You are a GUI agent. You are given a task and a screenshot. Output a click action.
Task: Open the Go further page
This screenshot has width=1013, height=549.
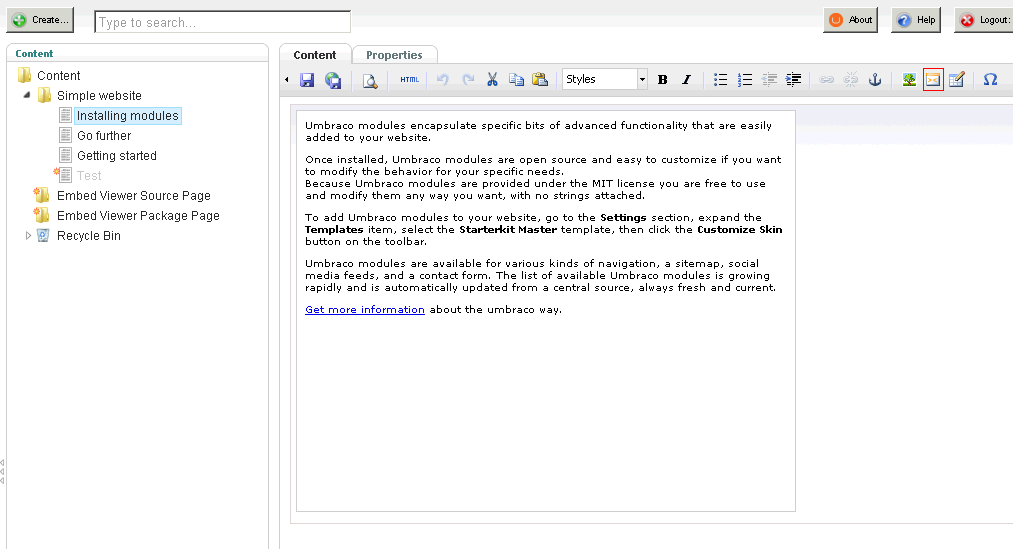point(104,136)
